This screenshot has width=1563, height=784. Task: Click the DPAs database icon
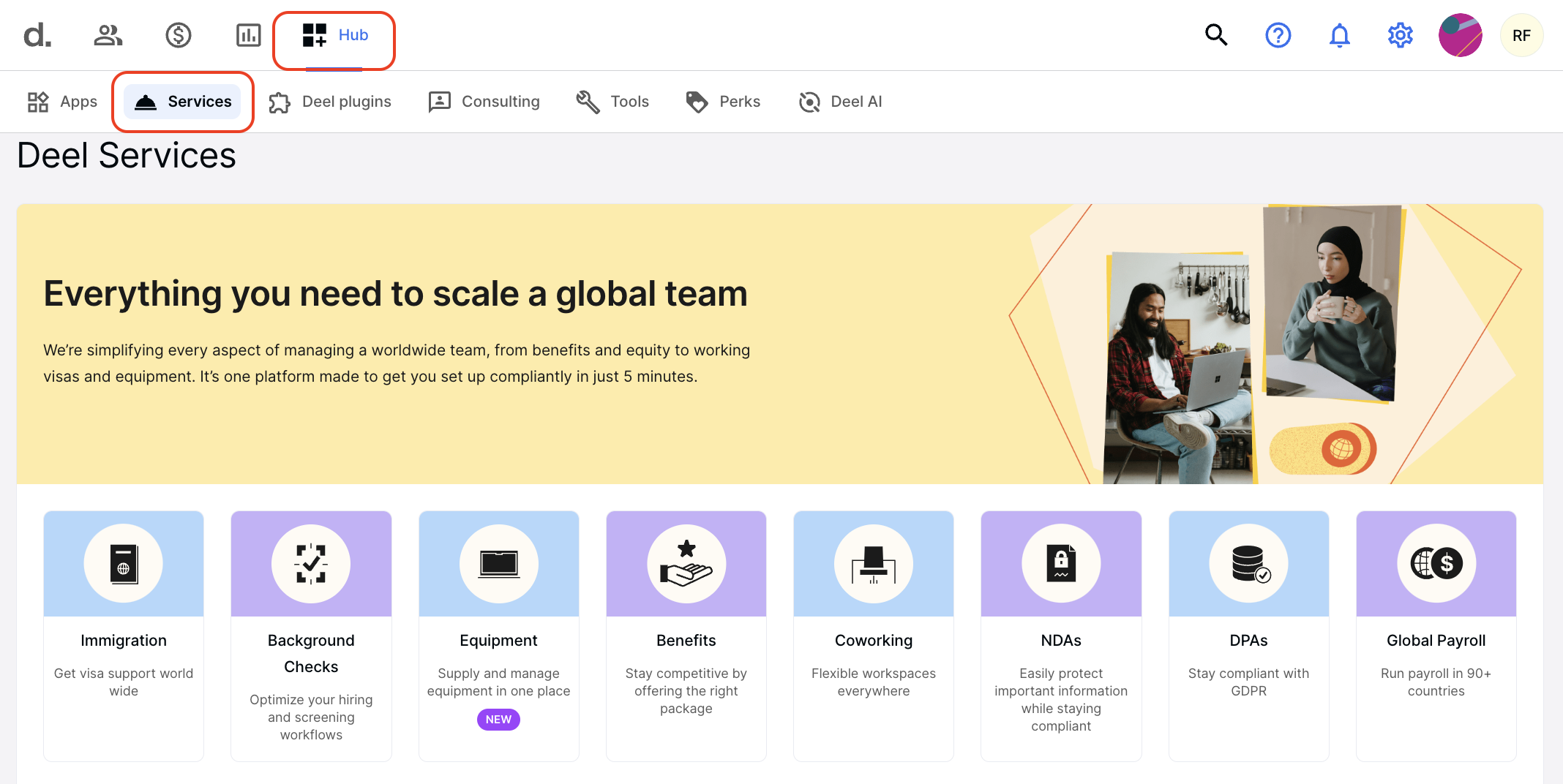(1249, 564)
